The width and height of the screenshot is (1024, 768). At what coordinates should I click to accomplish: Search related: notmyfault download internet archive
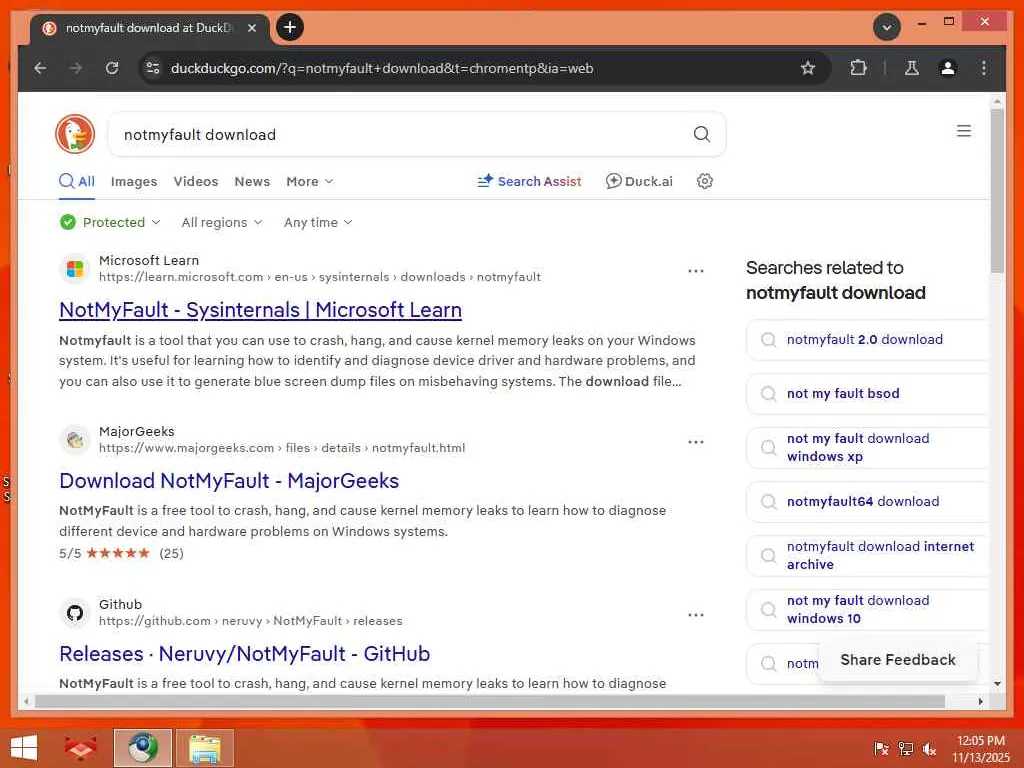(x=867, y=555)
